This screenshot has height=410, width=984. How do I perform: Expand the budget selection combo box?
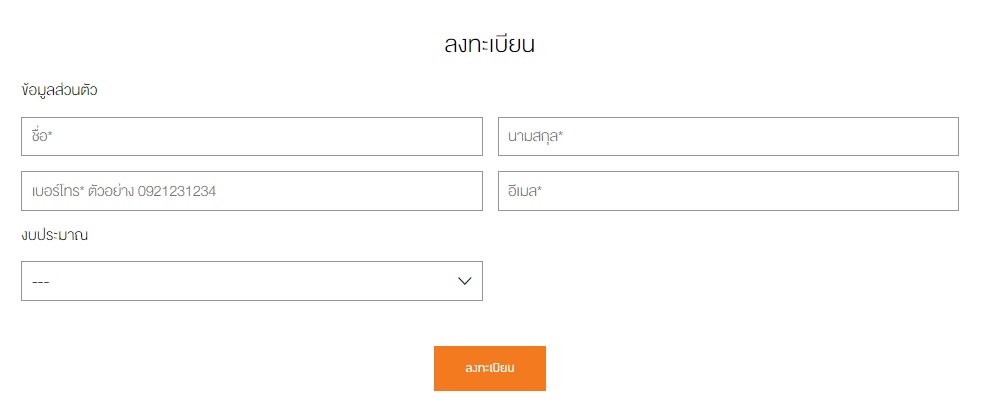251,281
